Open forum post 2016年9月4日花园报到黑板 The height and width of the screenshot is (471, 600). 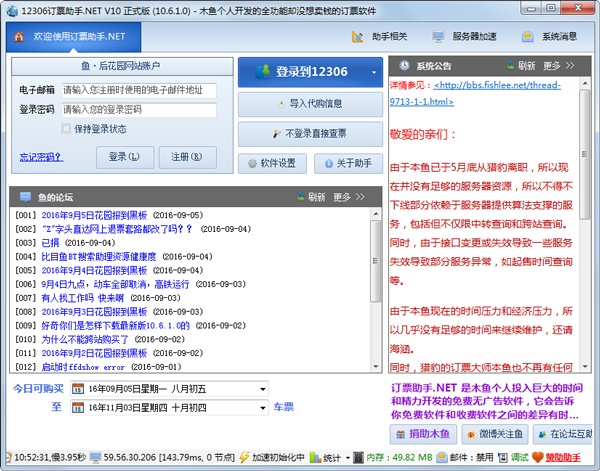pyautogui.click(x=94, y=271)
